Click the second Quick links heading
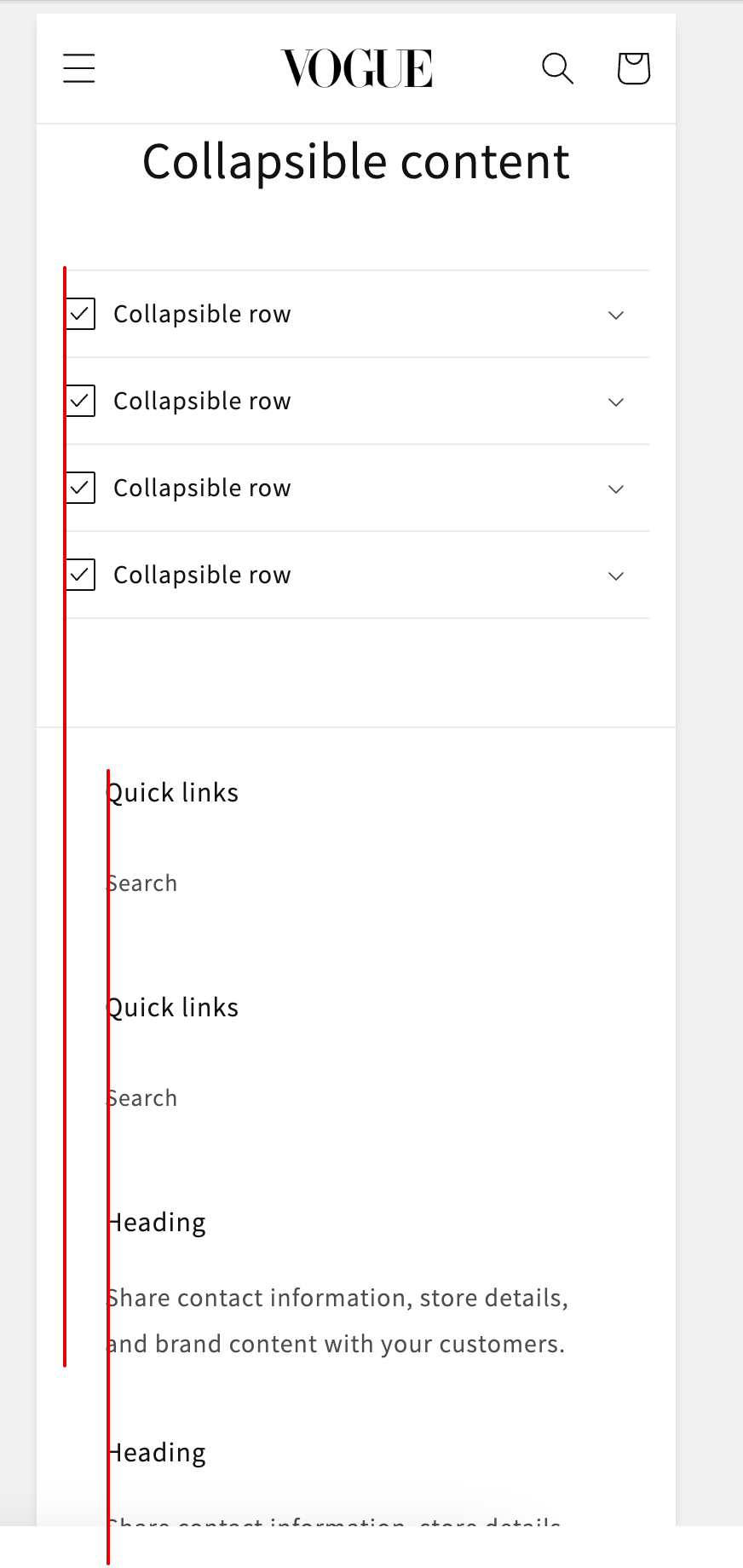Viewport: 743px width, 1568px height. coord(172,1008)
